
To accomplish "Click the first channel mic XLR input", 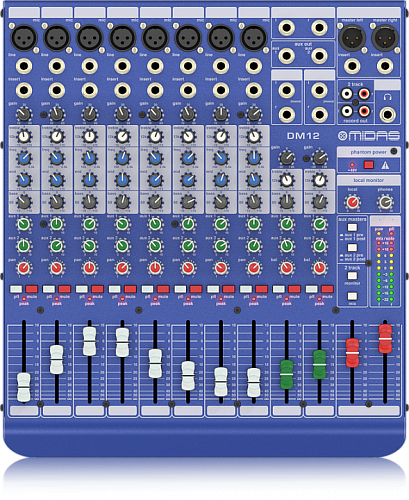I will tap(24, 38).
